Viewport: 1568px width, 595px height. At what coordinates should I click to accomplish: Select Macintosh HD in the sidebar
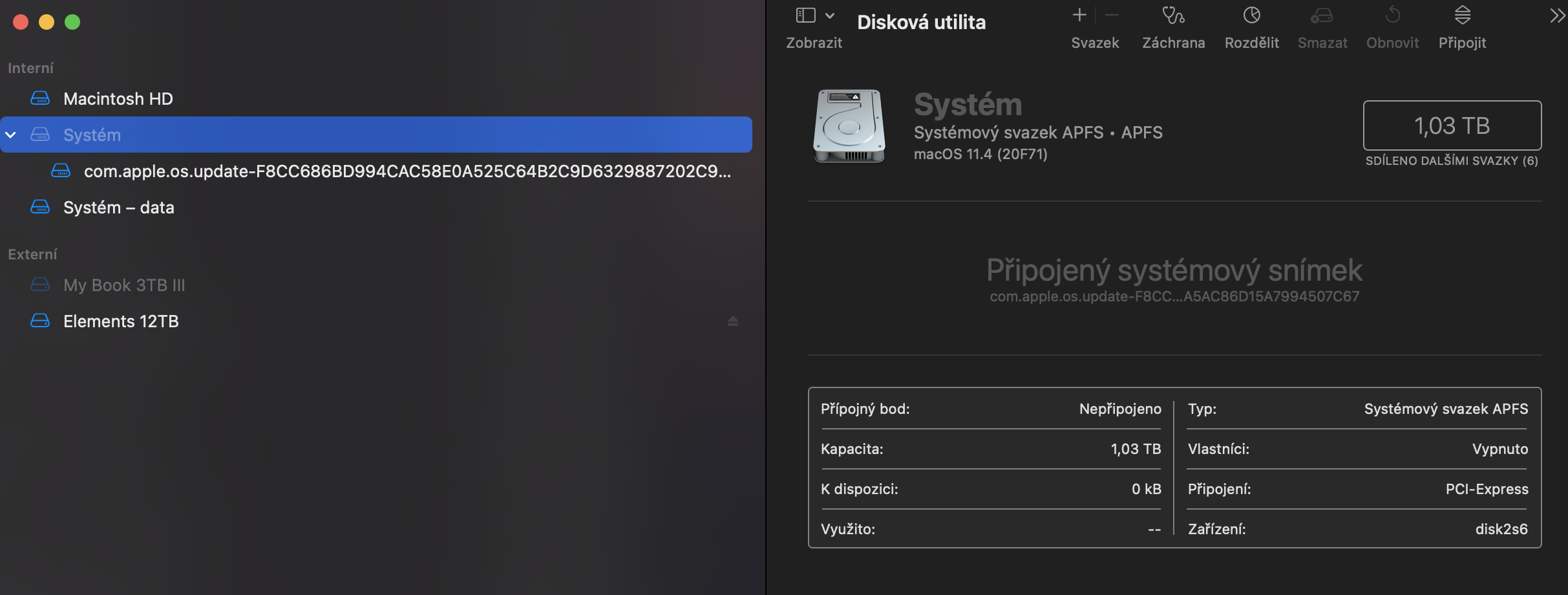[x=118, y=99]
